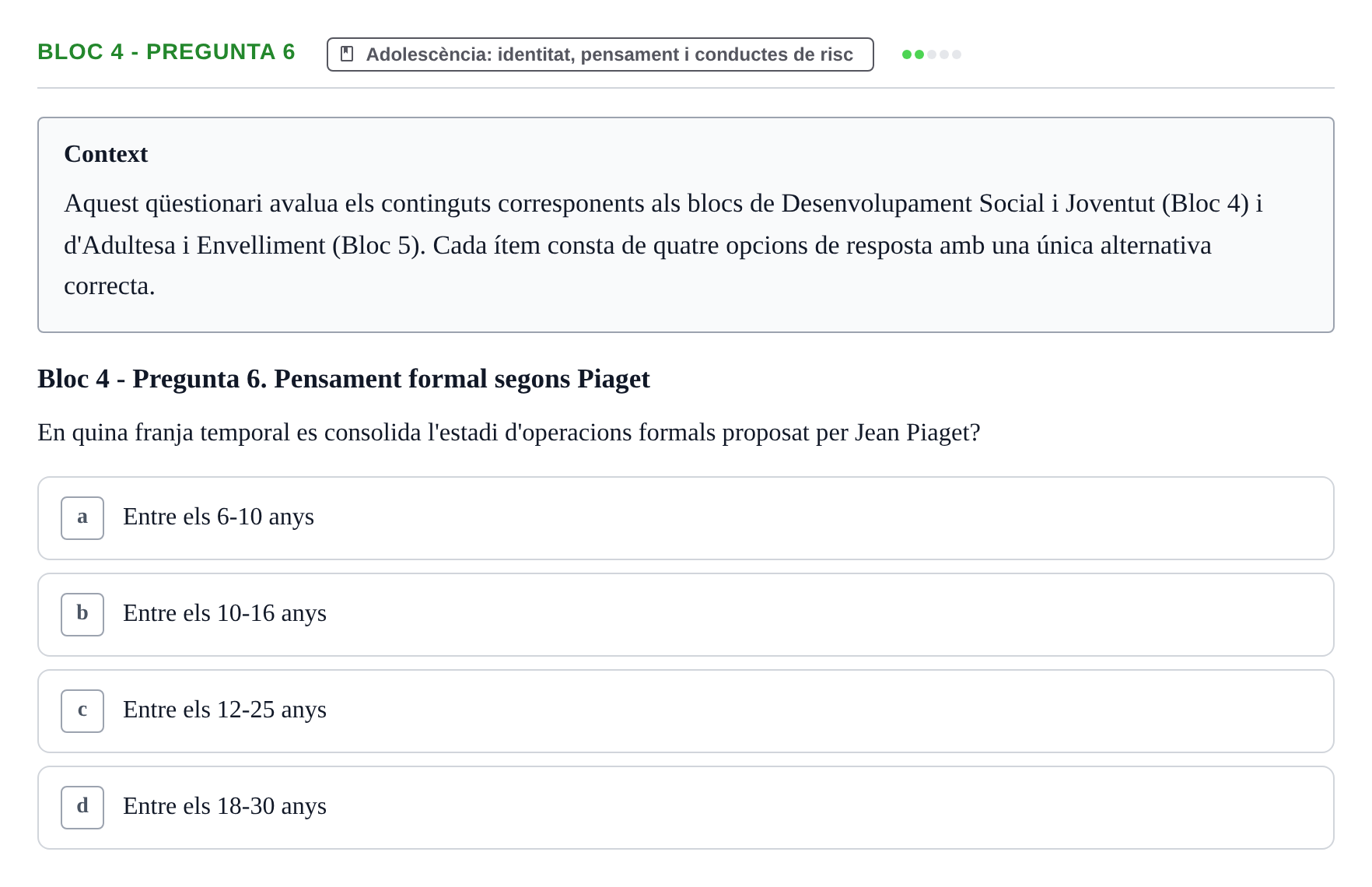The height and width of the screenshot is (887, 1372).
Task: Click the question text about 'operacions formals'
Action: 509,433
